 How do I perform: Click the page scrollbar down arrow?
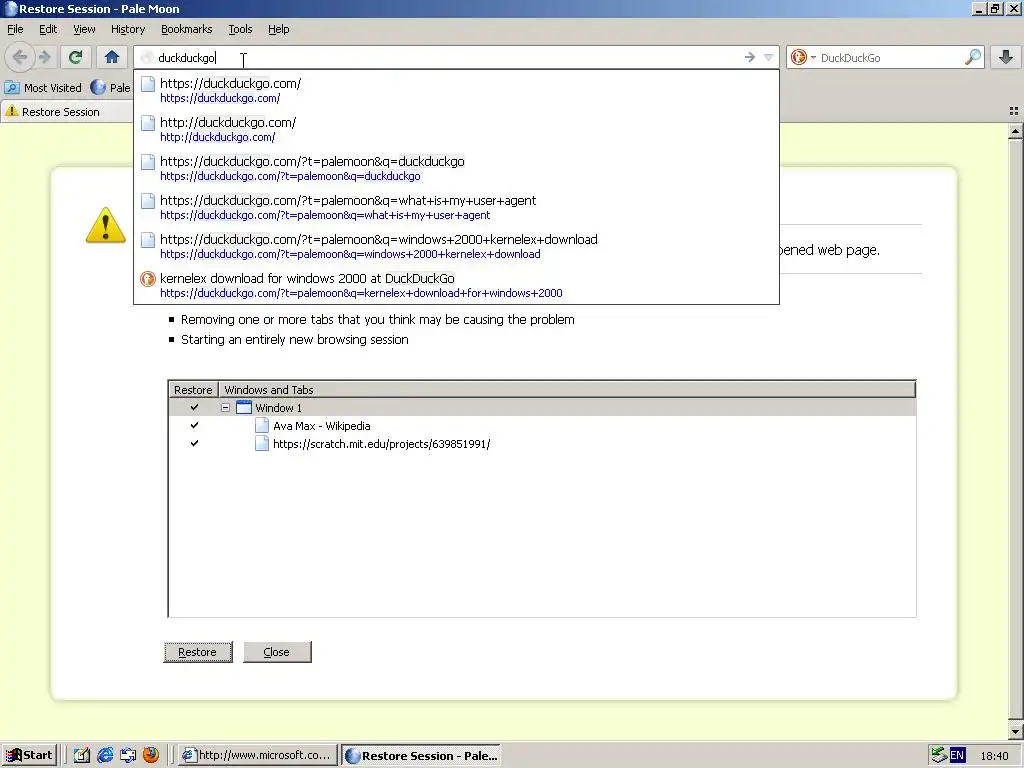coord(1015,731)
